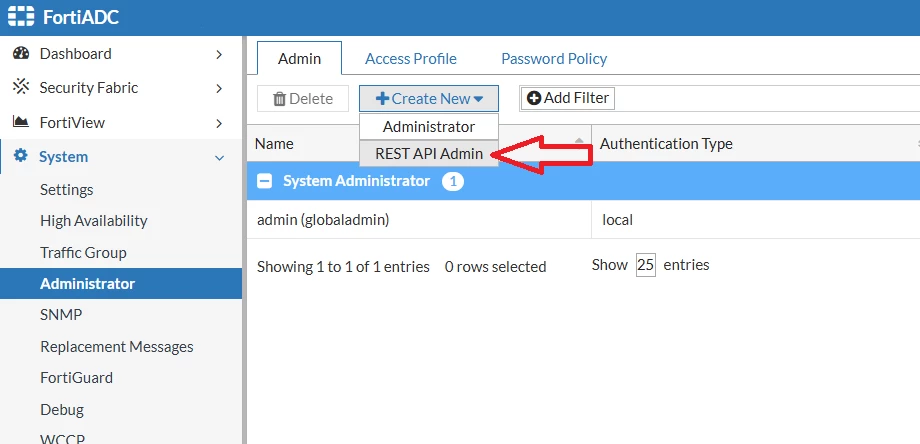Image resolution: width=920 pixels, height=444 pixels.
Task: Click the FortiADC title text
Action: tap(81, 17)
